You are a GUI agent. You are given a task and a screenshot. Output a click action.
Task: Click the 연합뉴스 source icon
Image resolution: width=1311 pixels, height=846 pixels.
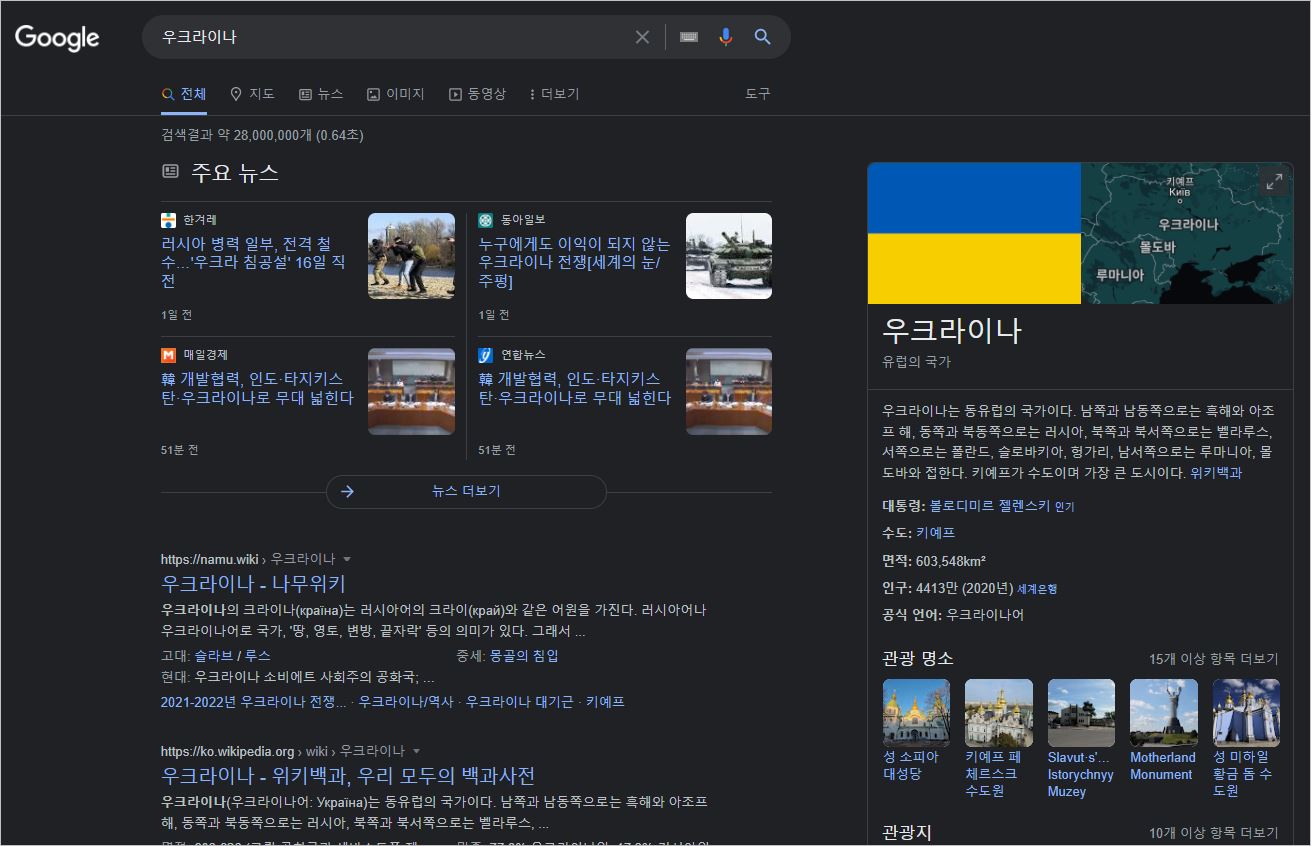click(x=485, y=355)
